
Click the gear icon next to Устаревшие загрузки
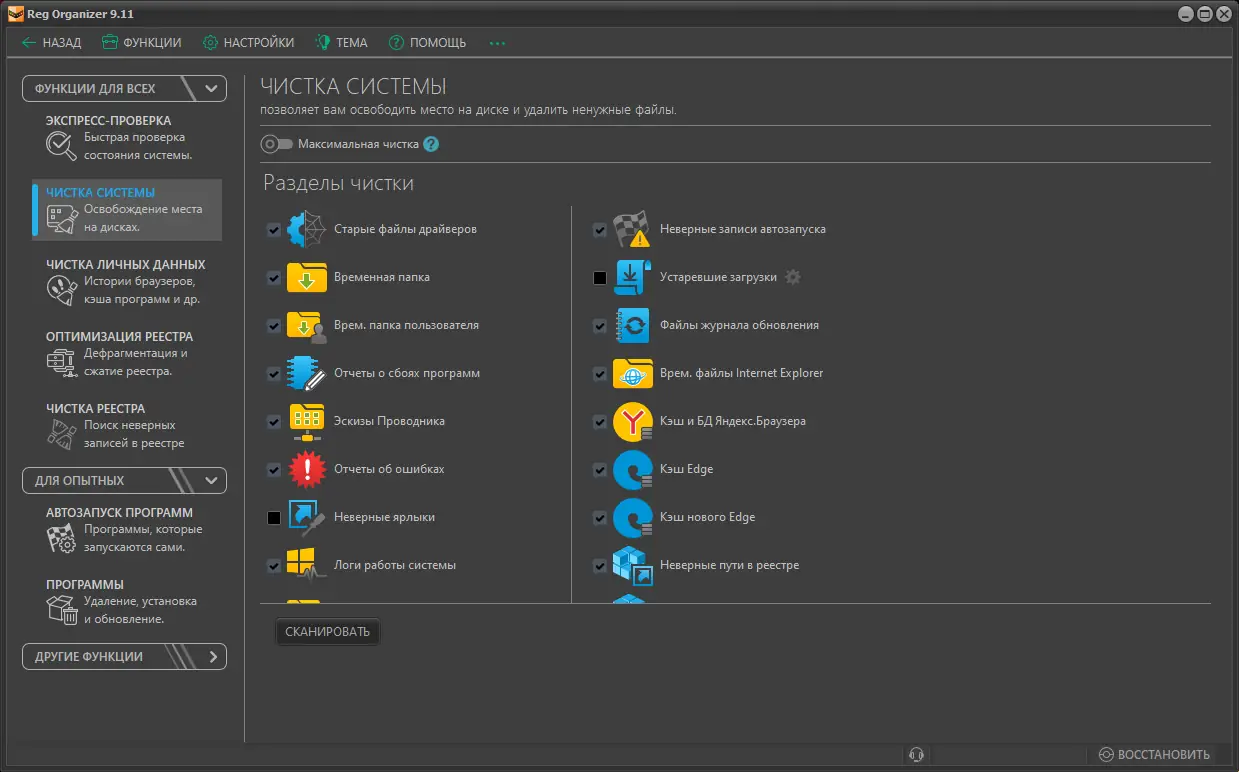pyautogui.click(x=793, y=277)
